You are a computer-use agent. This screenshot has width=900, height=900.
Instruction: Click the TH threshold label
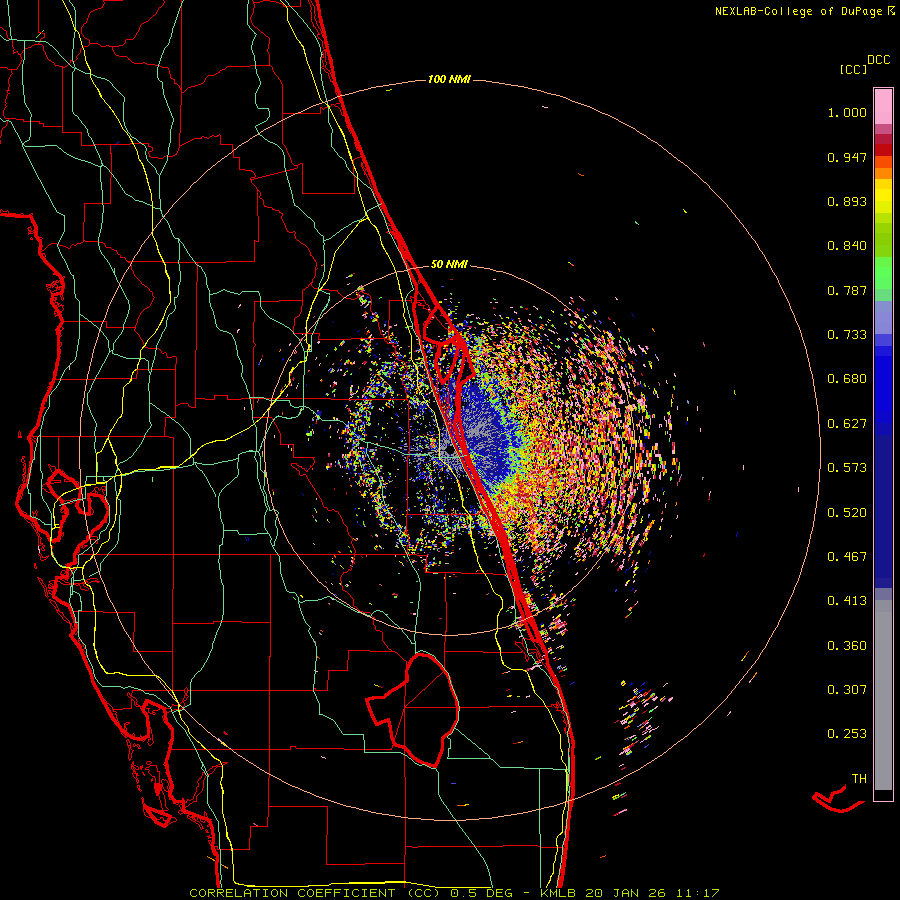tap(859, 779)
